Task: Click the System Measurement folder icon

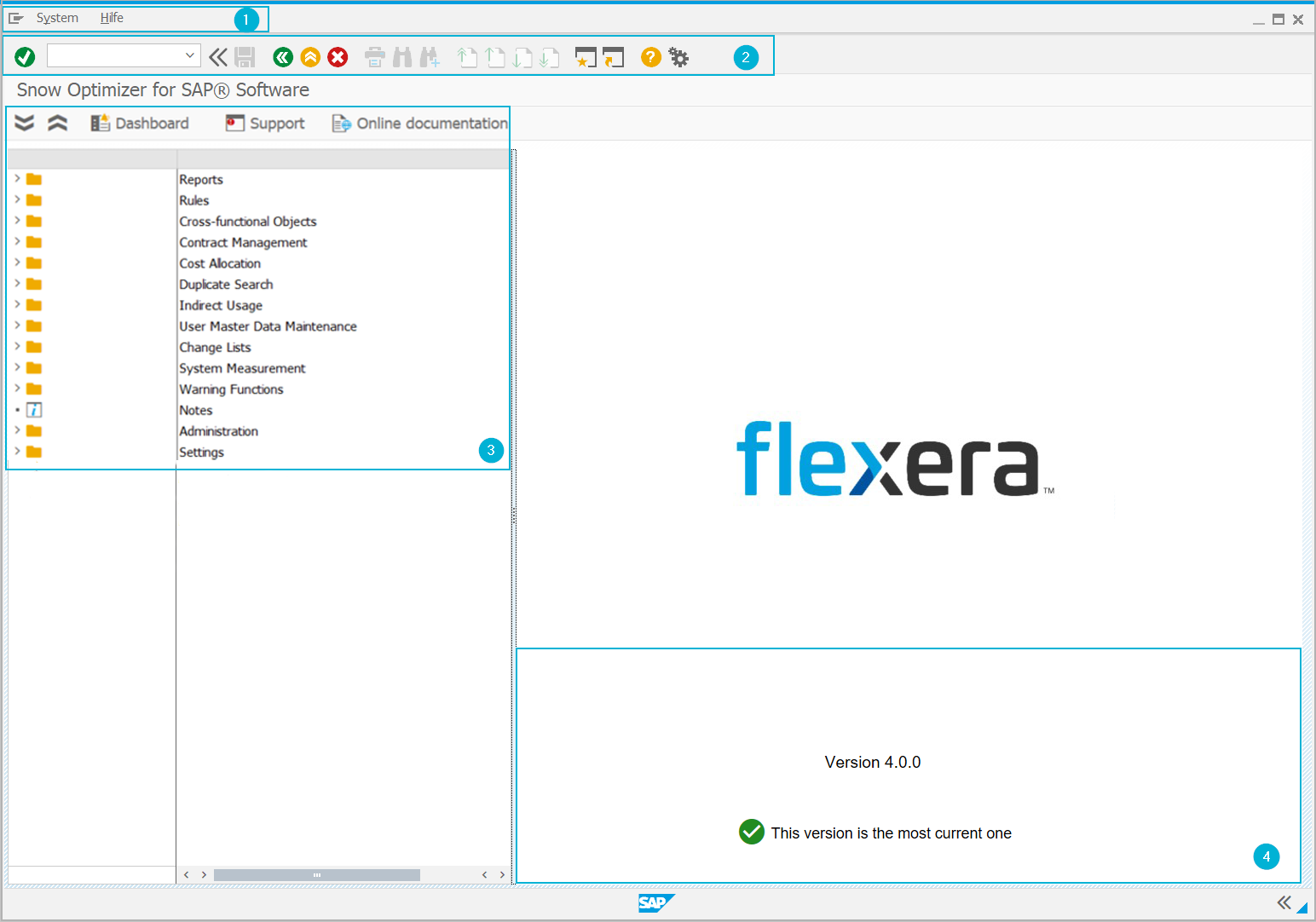Action: coord(34,368)
